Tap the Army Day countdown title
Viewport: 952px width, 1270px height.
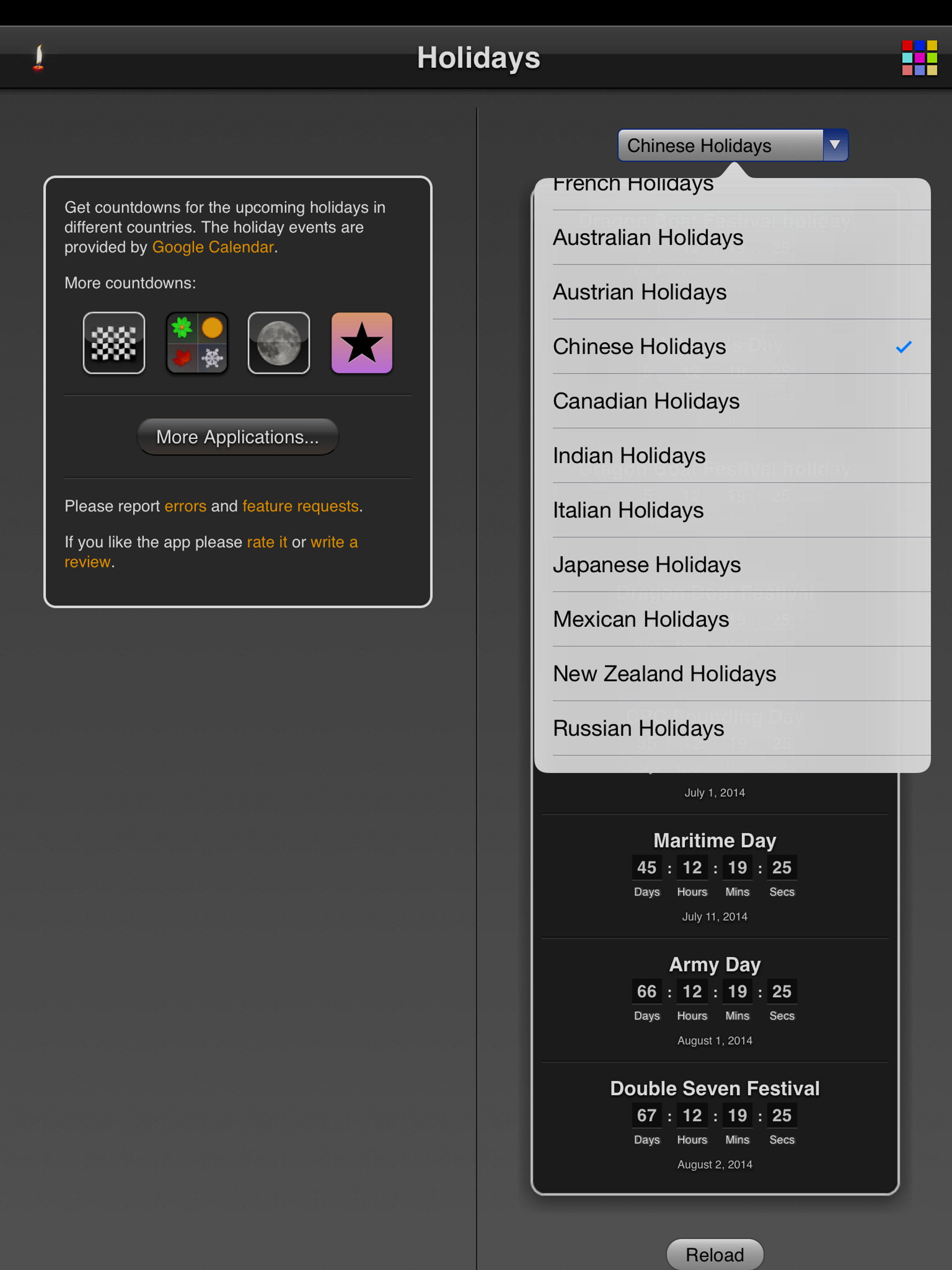point(715,965)
